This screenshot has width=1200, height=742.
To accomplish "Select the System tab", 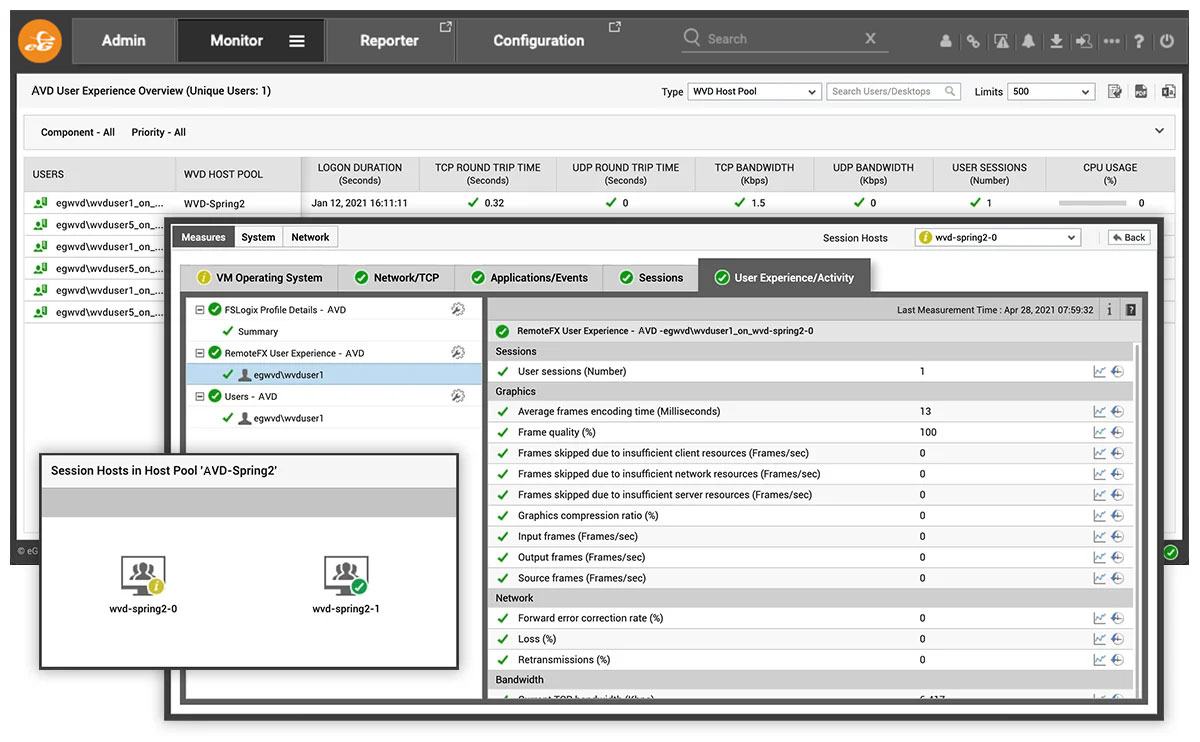I will (258, 237).
